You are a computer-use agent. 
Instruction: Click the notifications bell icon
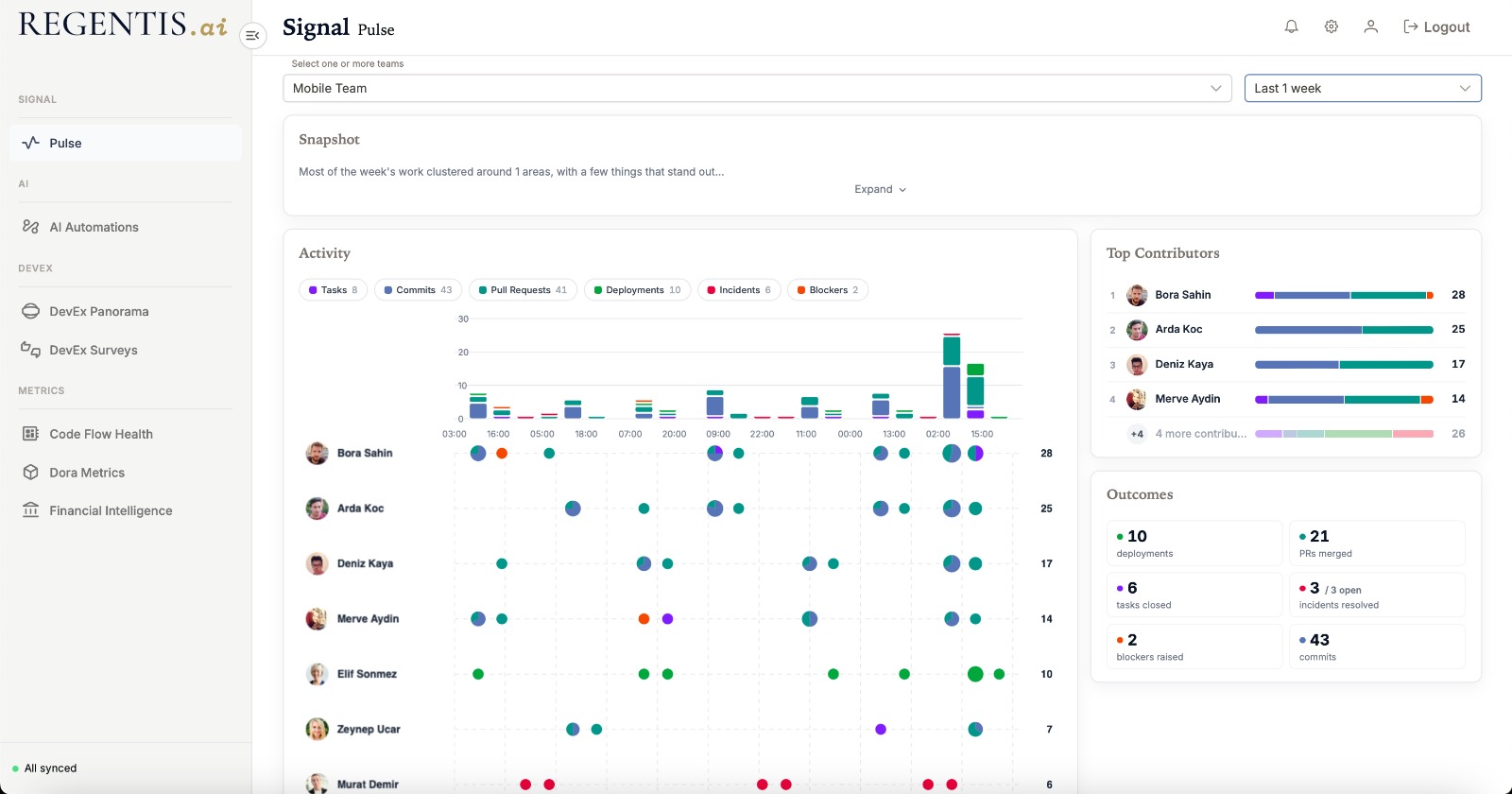tap(1291, 26)
